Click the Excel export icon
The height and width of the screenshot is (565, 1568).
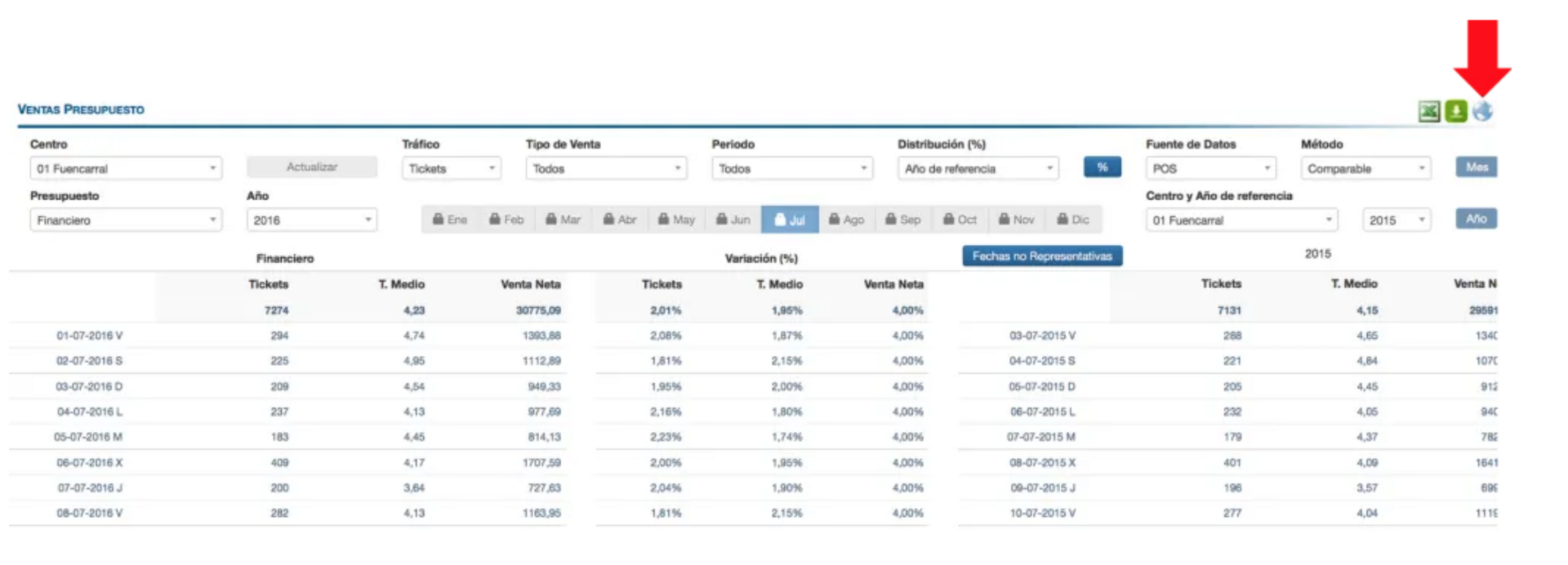click(1428, 112)
